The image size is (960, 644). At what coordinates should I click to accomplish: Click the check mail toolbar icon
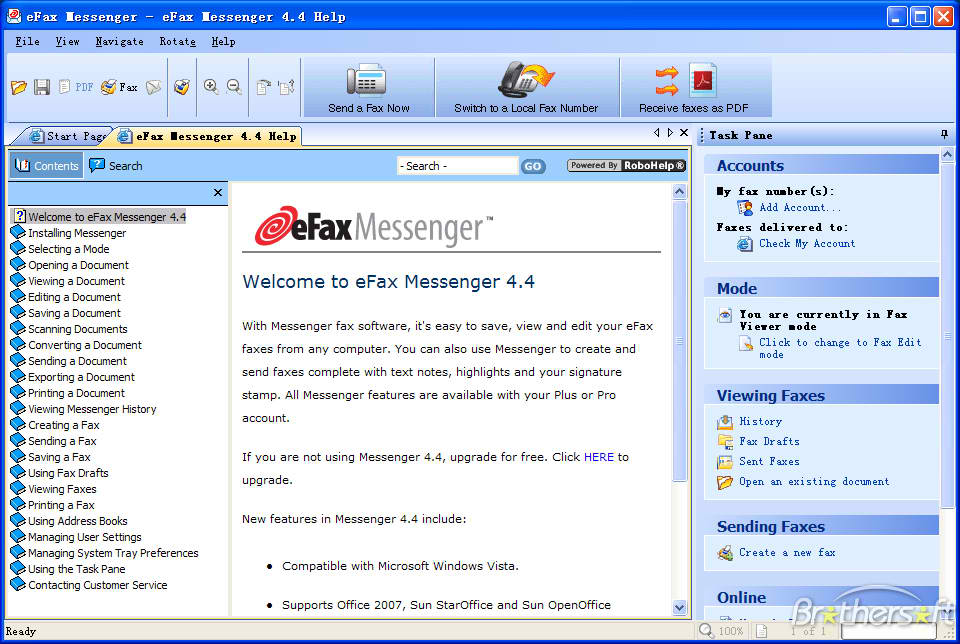(181, 87)
